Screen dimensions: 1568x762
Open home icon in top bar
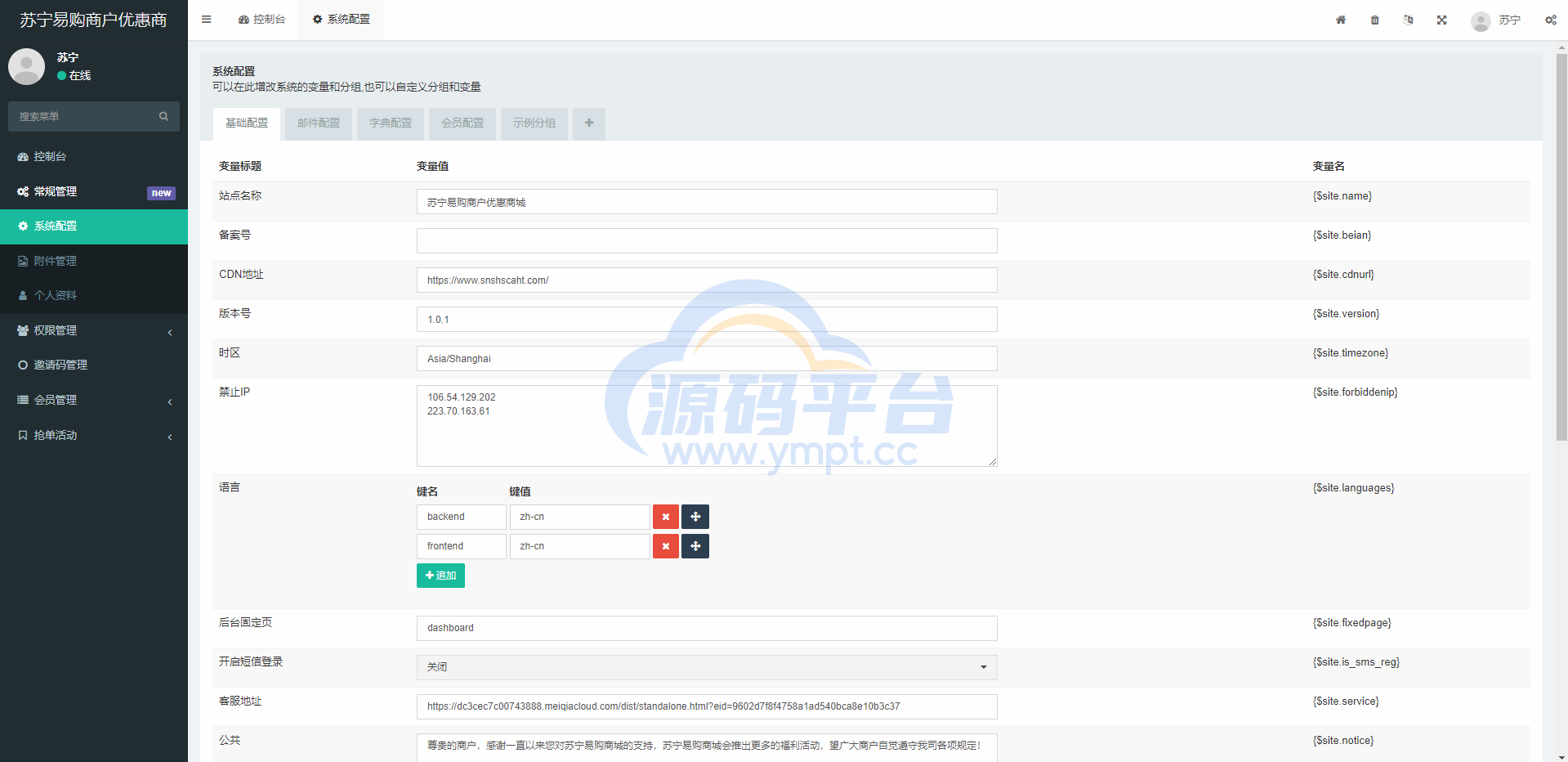[1341, 20]
